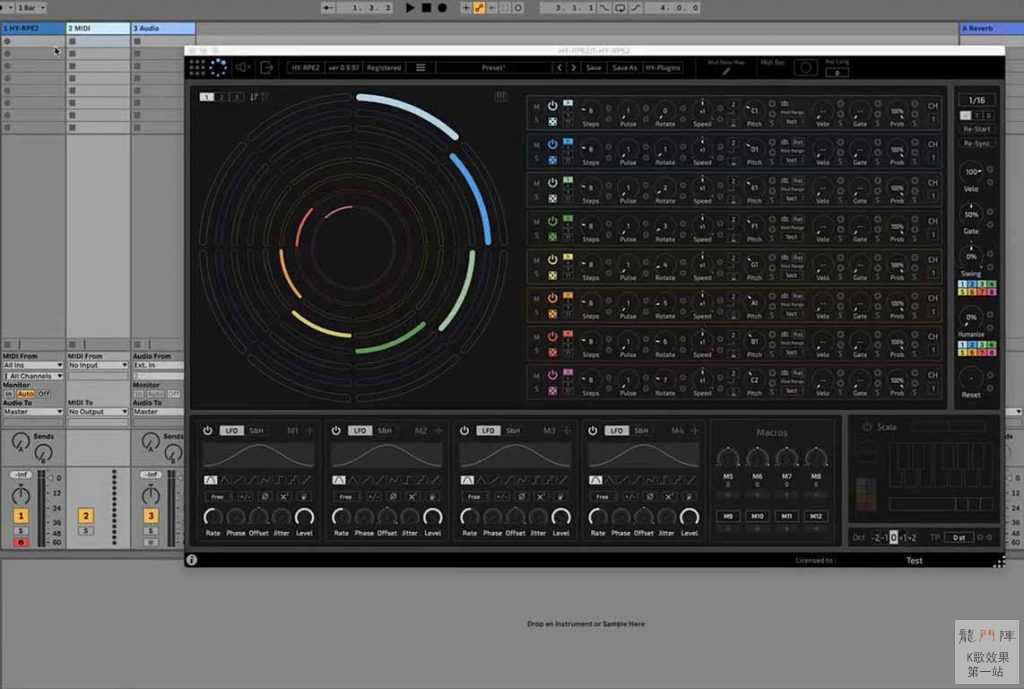The width and height of the screenshot is (1024, 689).
Task: Select LFO mode on the M3 modulator
Action: [x=488, y=430]
